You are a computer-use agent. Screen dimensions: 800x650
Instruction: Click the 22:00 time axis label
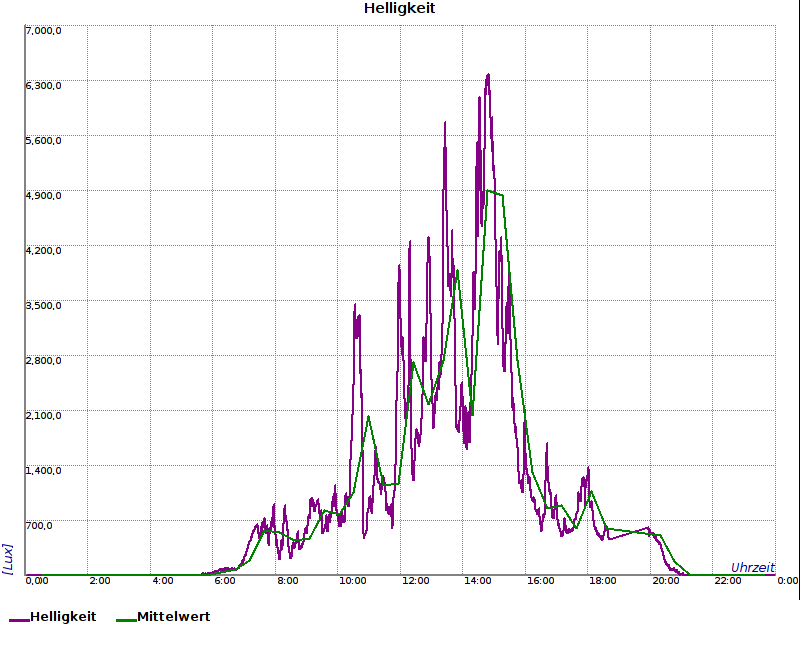point(728,581)
